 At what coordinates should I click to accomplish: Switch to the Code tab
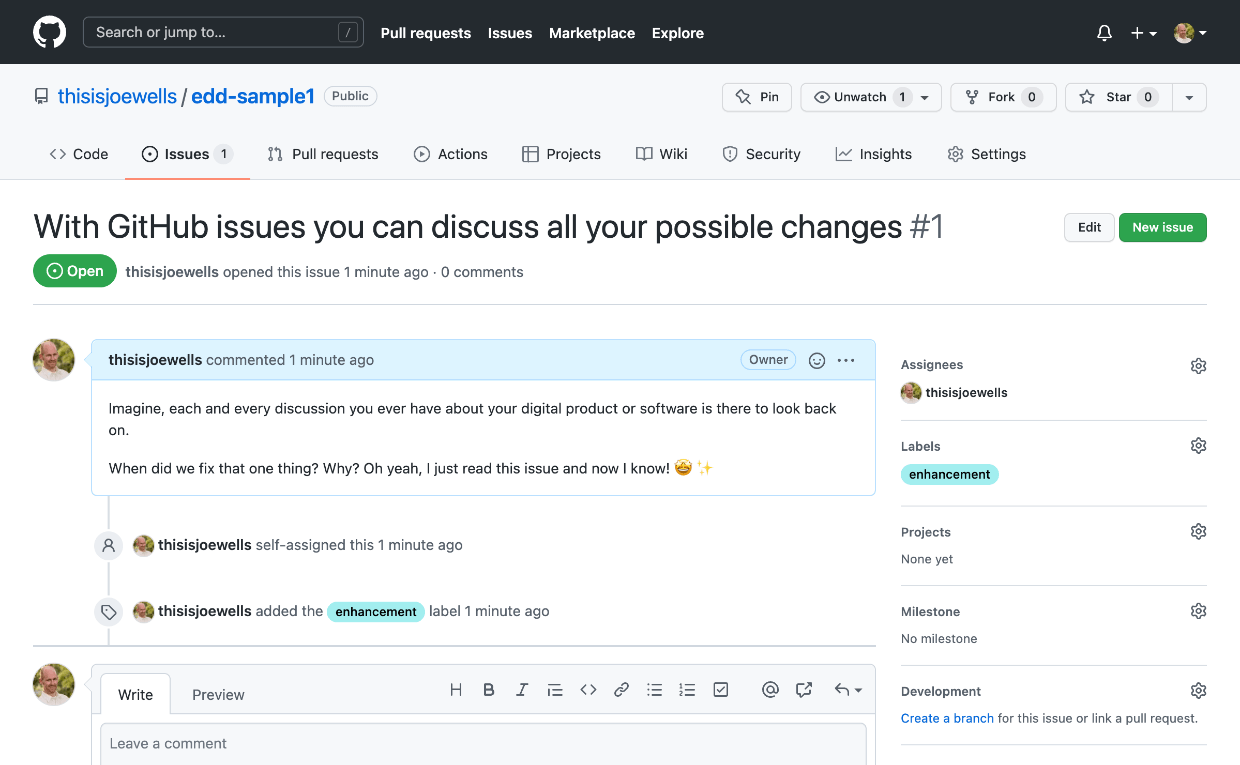pyautogui.click(x=79, y=154)
